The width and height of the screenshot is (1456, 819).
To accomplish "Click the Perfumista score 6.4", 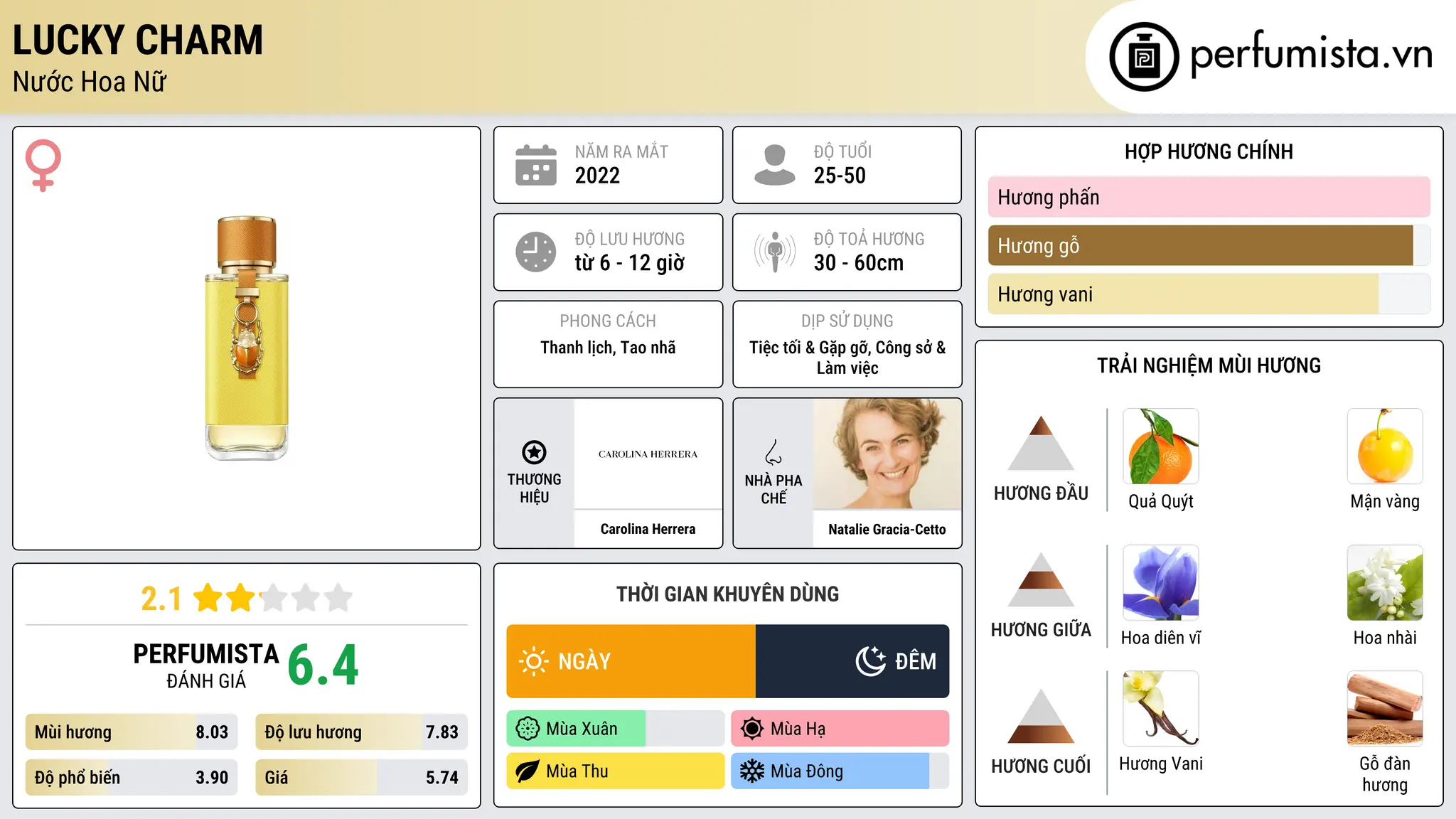I will point(323,665).
